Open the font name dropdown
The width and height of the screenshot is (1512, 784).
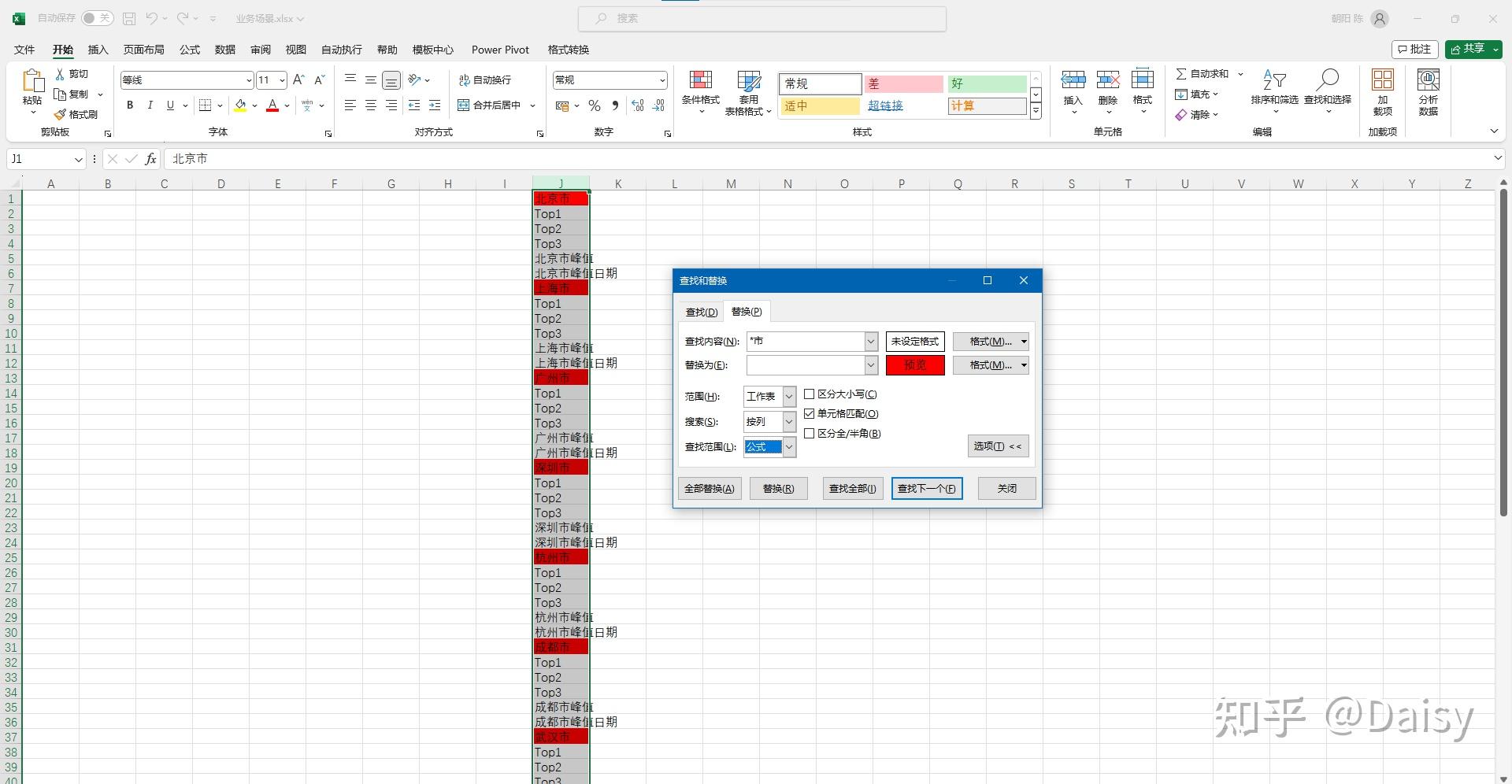(x=249, y=80)
